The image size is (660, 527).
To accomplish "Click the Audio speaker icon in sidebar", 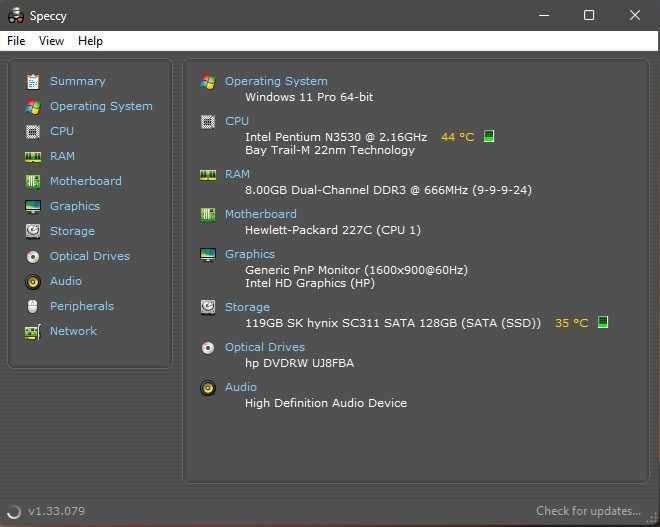I will click(33, 282).
